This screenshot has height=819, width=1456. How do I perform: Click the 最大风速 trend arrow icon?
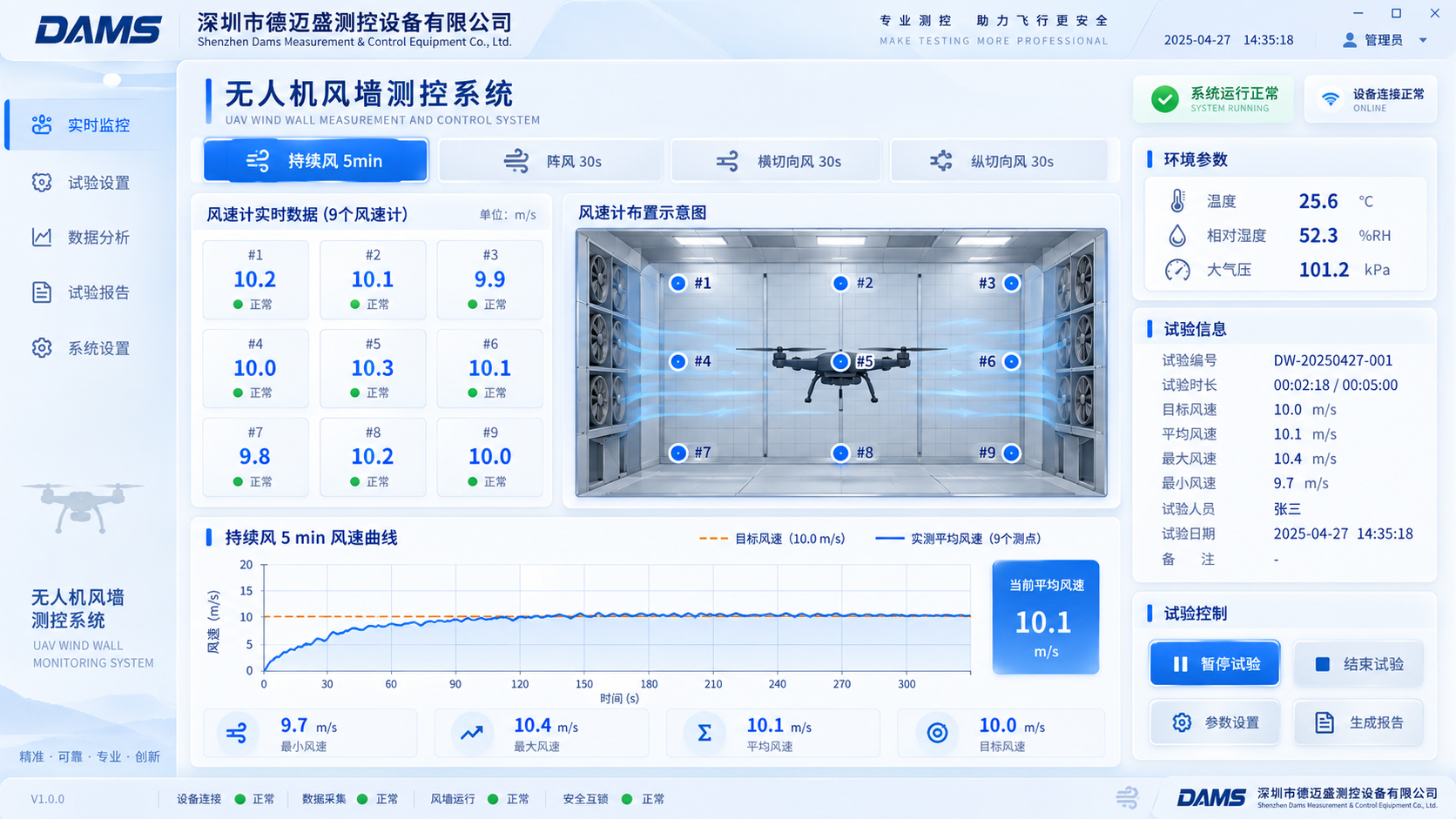pyautogui.click(x=472, y=734)
